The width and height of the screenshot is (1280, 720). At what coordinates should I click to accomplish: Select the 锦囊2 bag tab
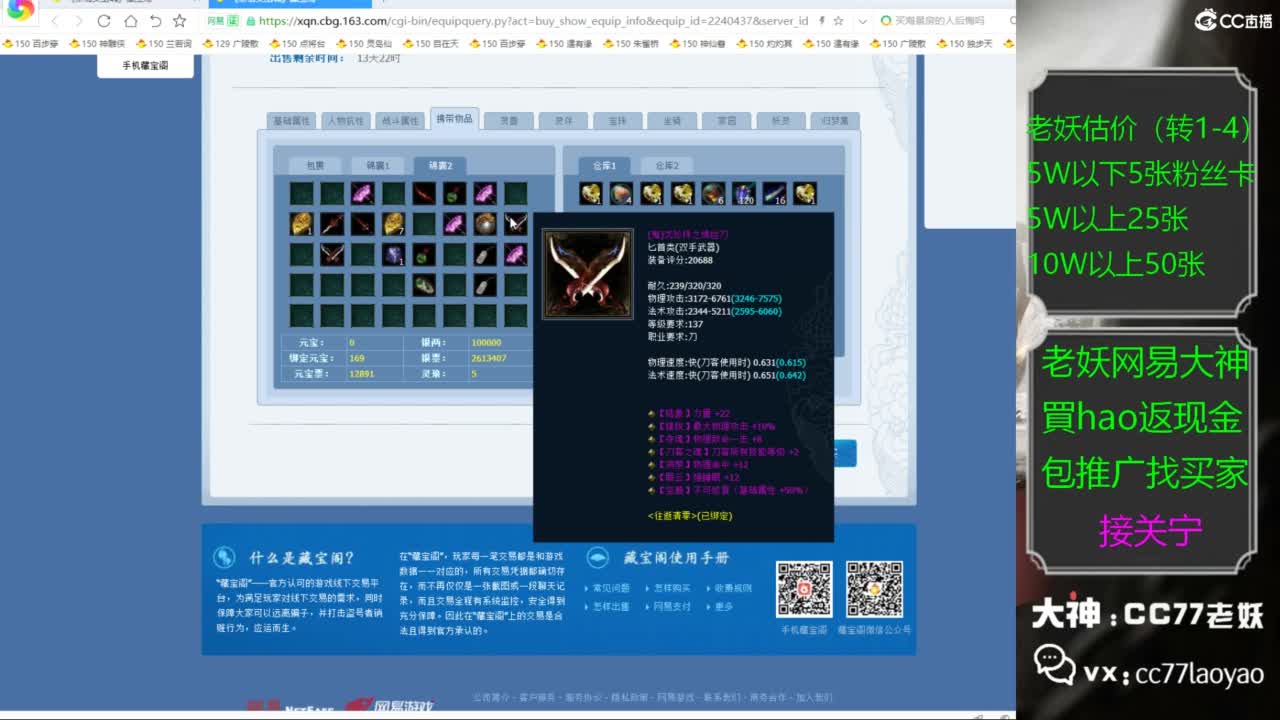pyautogui.click(x=440, y=165)
